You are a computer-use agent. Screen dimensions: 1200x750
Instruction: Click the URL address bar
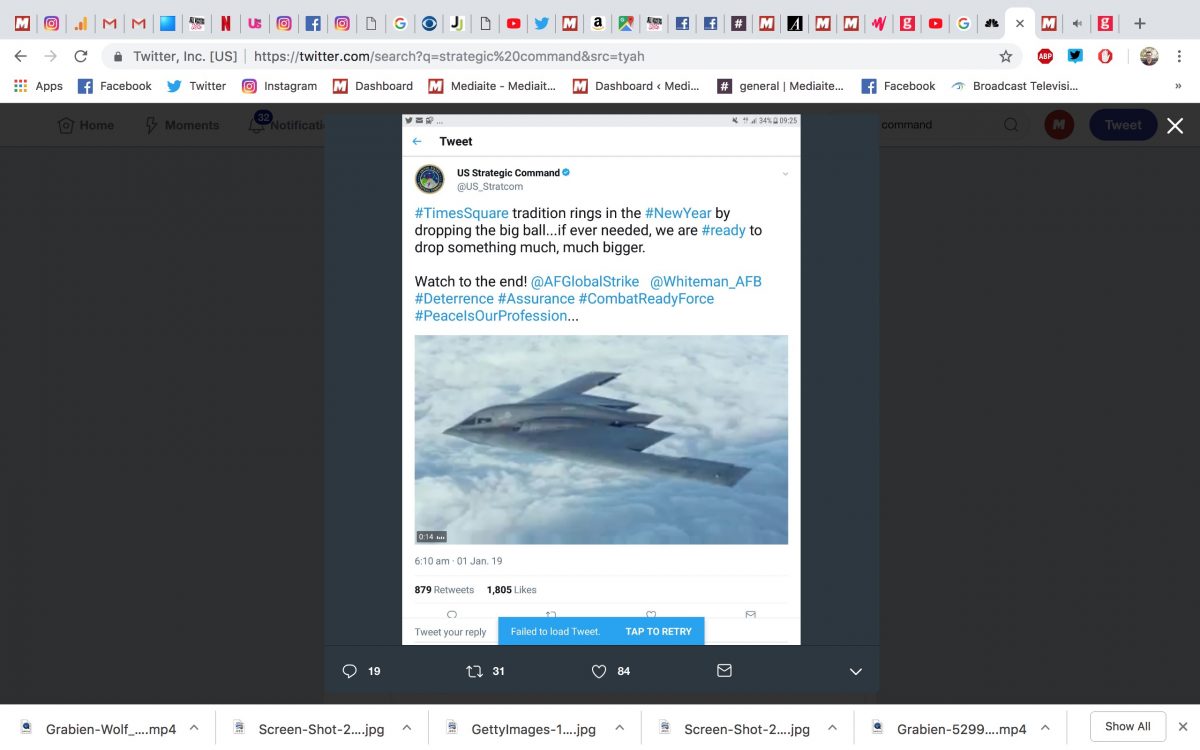[x=560, y=56]
